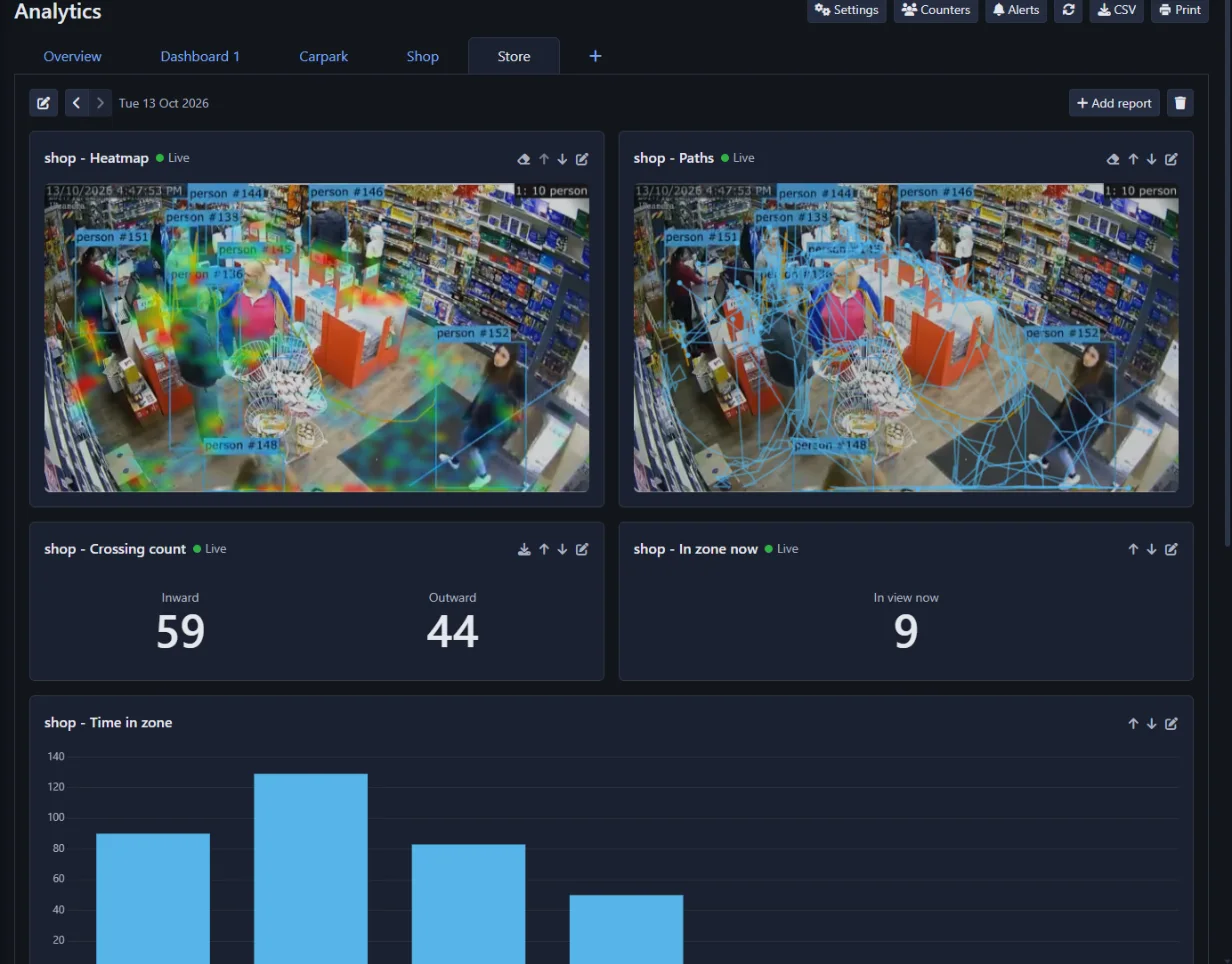Print the dashboard with Print button
This screenshot has width=1232, height=964.
click(1180, 10)
